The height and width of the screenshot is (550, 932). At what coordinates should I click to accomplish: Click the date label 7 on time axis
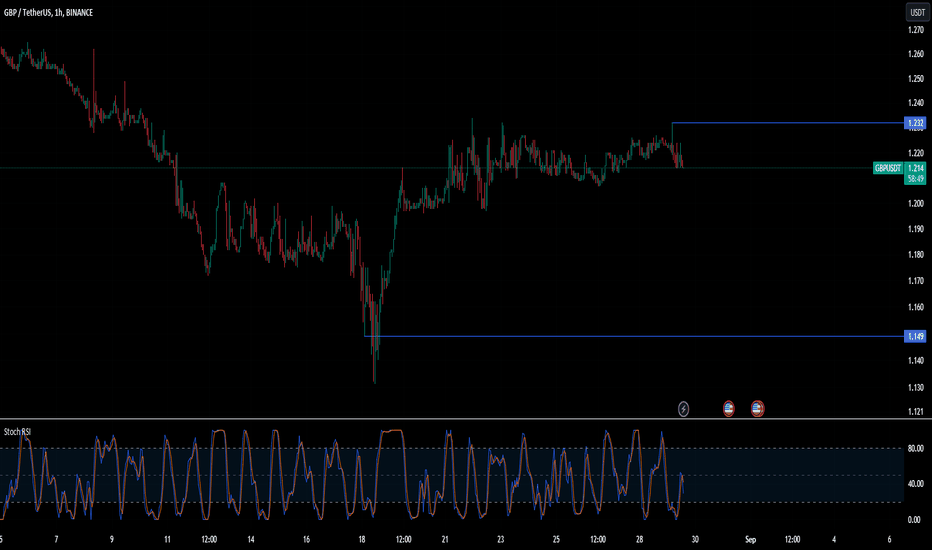[x=56, y=539]
